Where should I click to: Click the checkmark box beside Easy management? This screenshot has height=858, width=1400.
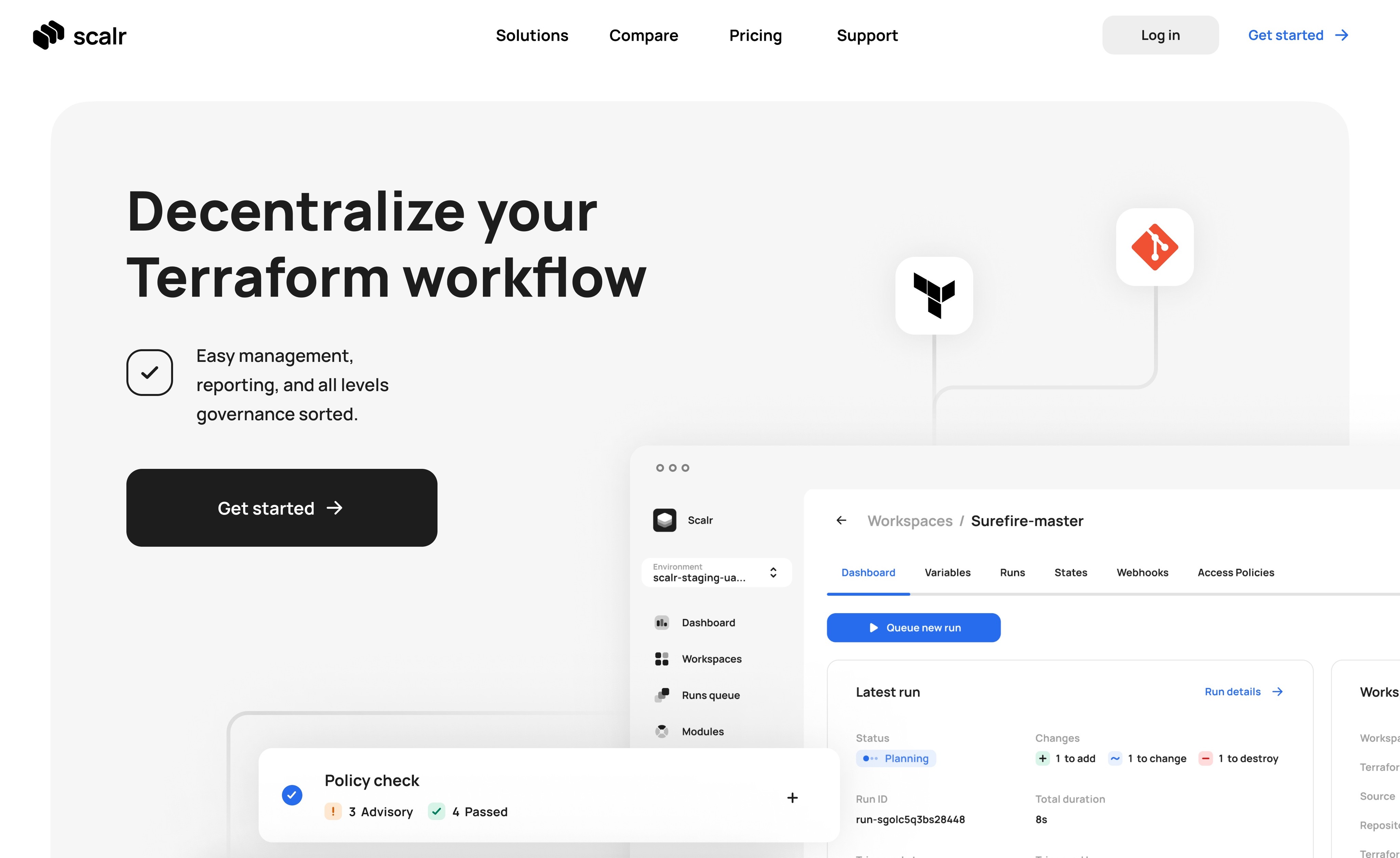tap(149, 372)
